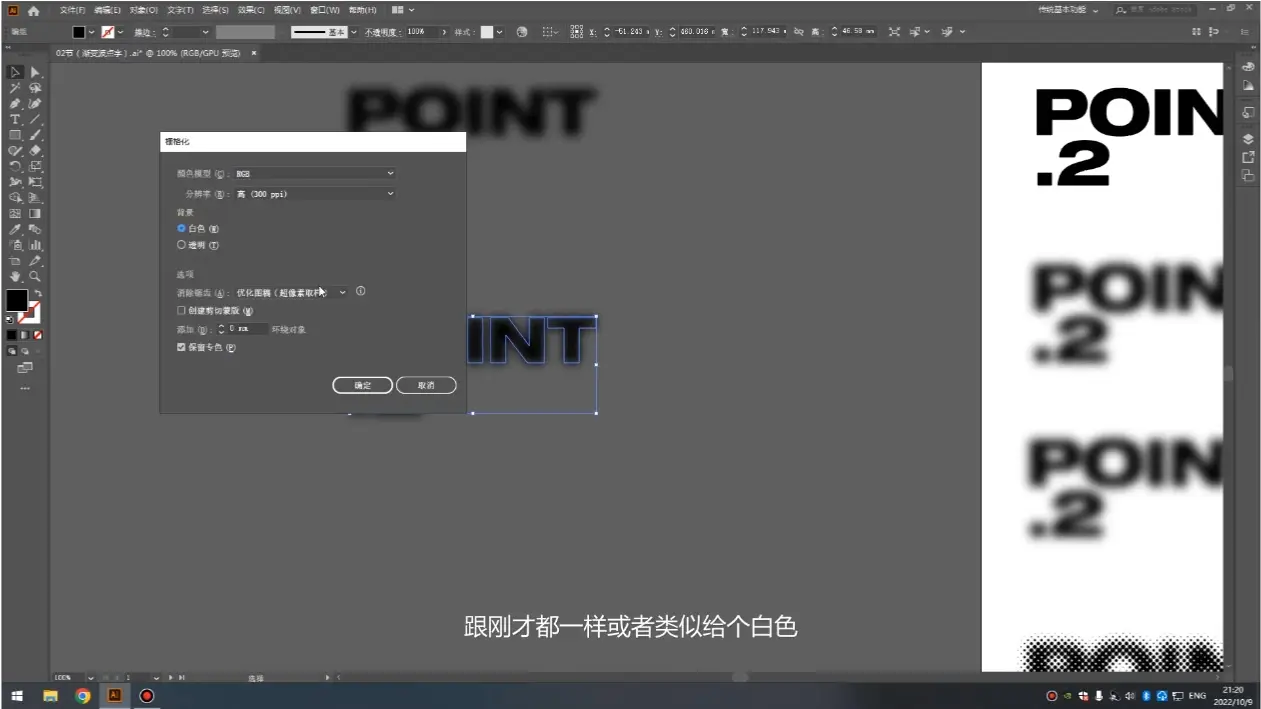The height and width of the screenshot is (709, 1261).
Task: Select the Magic Wand tool
Action: 15,88
